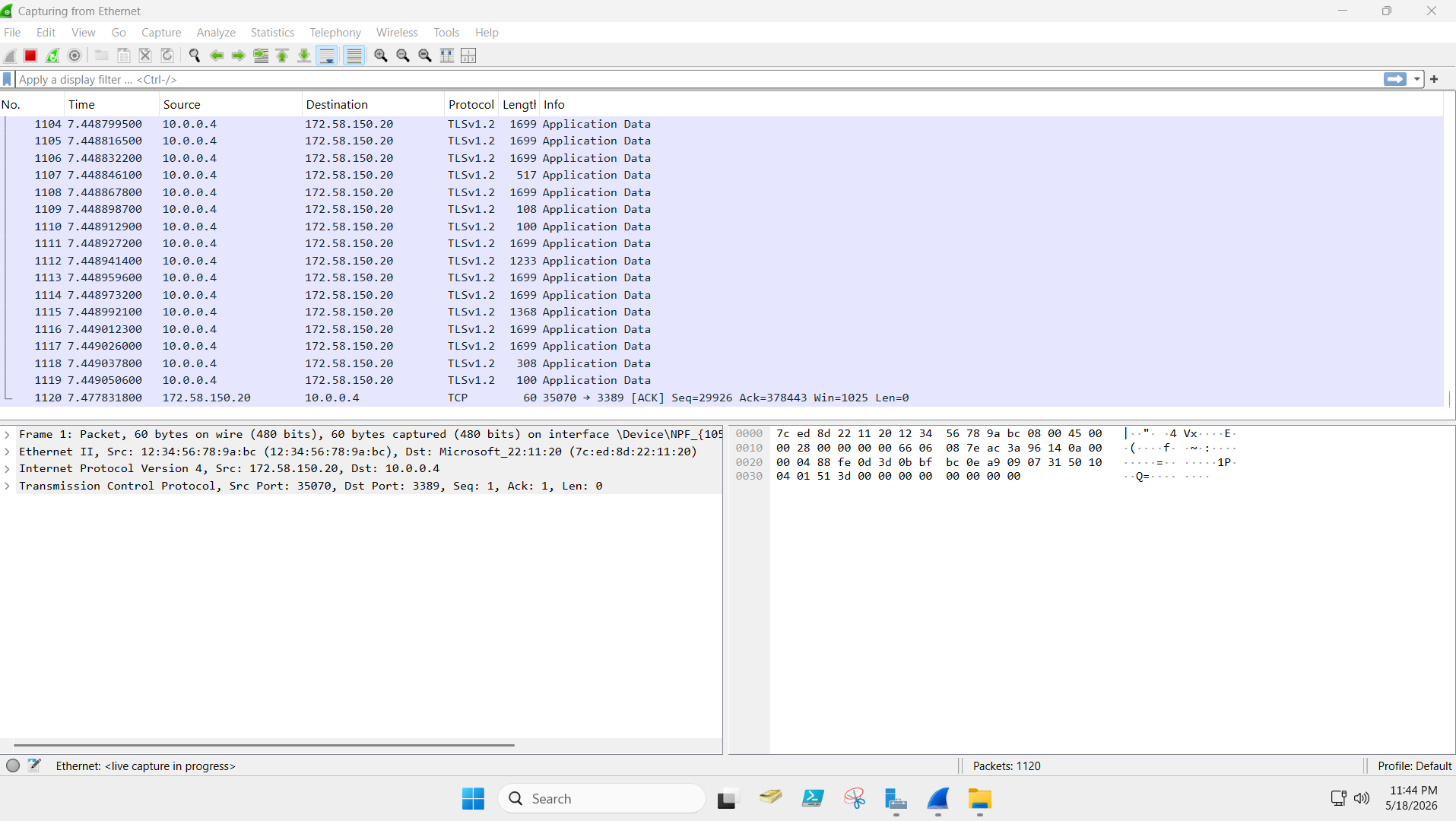The height and width of the screenshot is (821, 1456).
Task: Click the Wireshark taskbar icon
Action: 938,799
